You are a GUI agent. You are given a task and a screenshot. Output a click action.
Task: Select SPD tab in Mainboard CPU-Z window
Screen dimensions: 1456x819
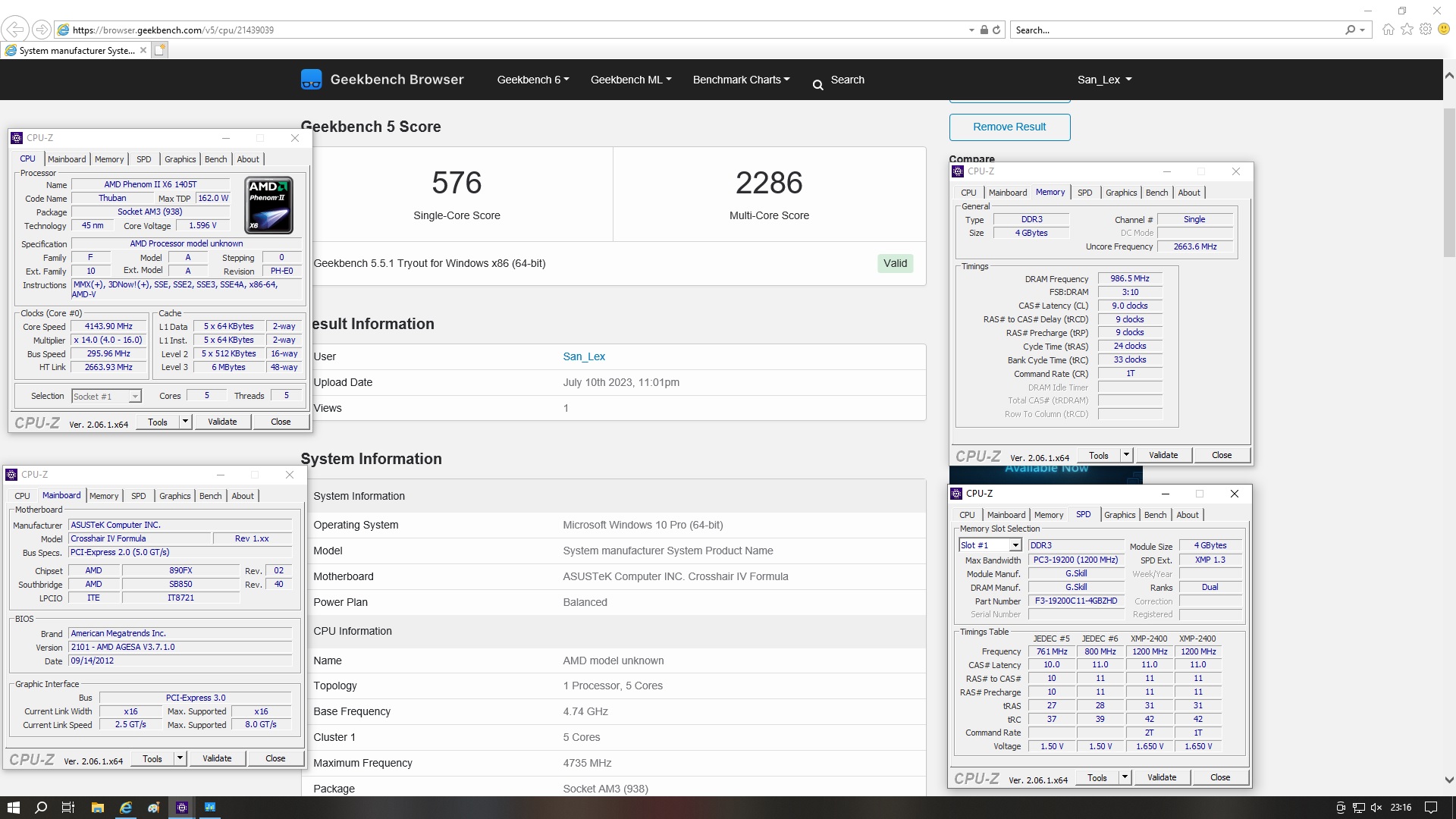(x=139, y=496)
